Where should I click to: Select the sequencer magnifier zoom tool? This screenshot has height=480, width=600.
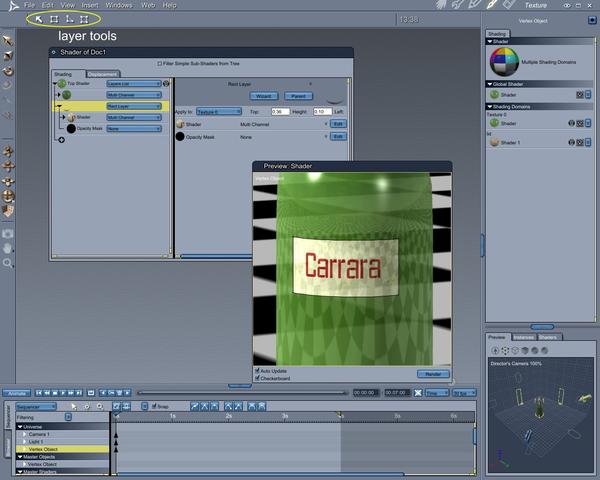click(x=100, y=407)
